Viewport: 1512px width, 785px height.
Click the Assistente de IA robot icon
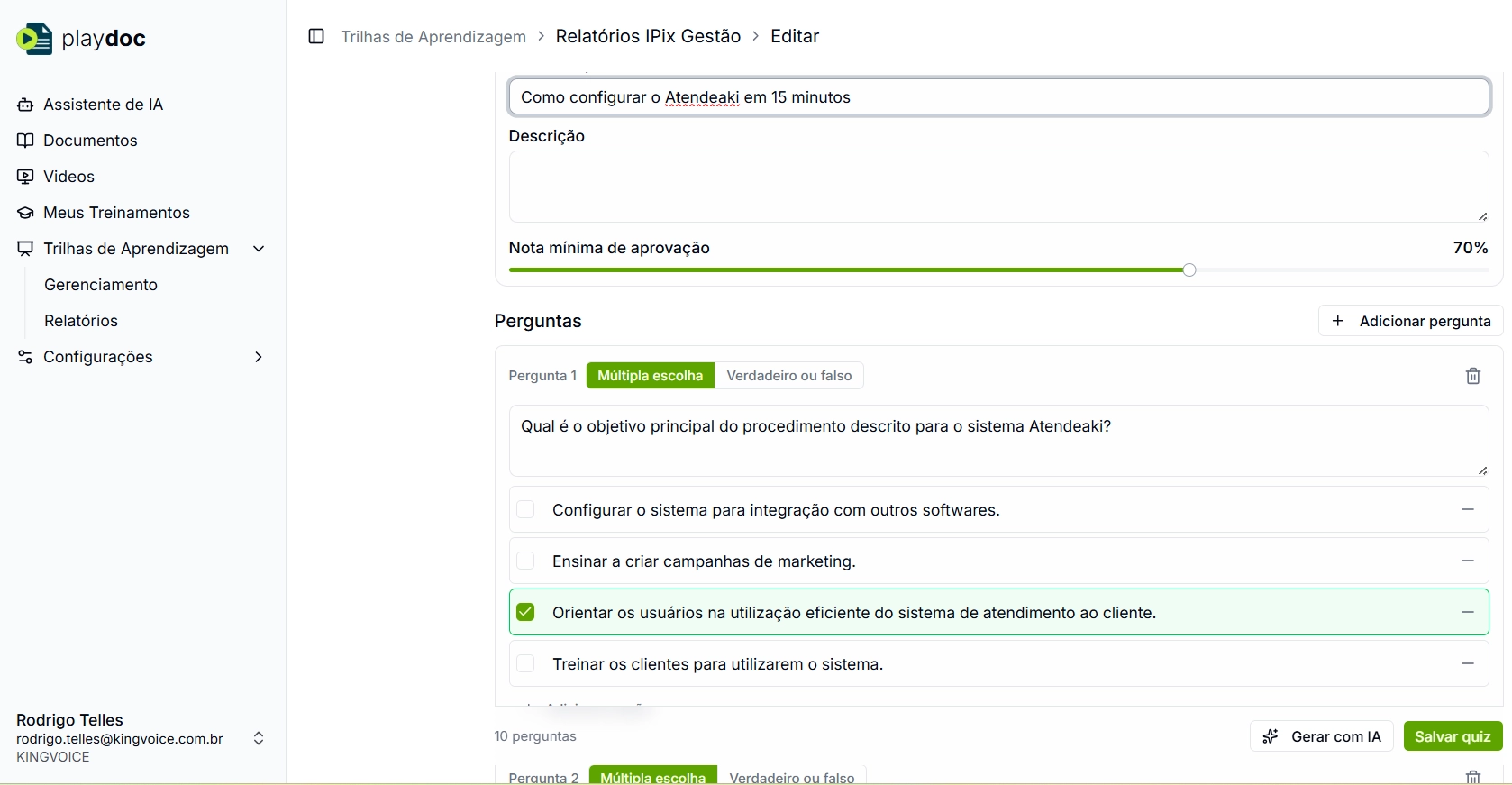pos(25,105)
